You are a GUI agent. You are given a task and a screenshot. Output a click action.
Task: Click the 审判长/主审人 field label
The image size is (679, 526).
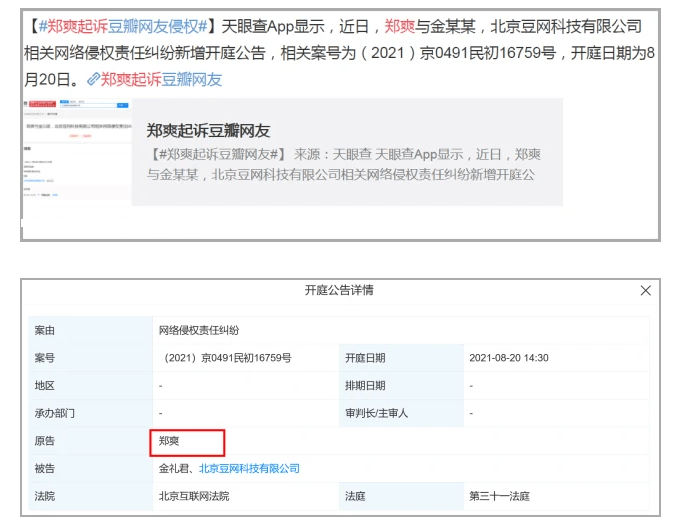point(376,413)
